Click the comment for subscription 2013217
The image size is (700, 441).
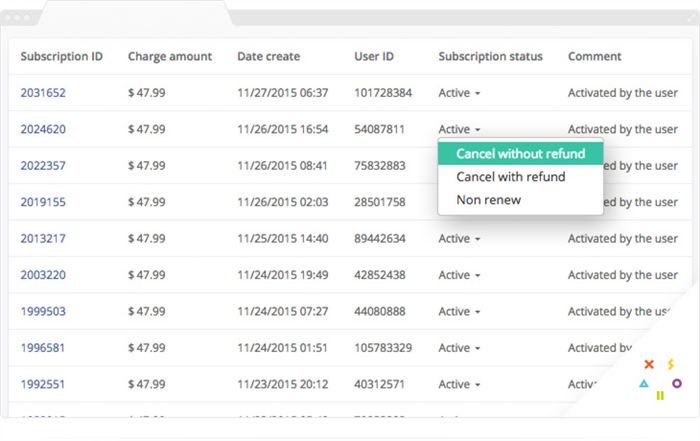pyautogui.click(x=623, y=239)
